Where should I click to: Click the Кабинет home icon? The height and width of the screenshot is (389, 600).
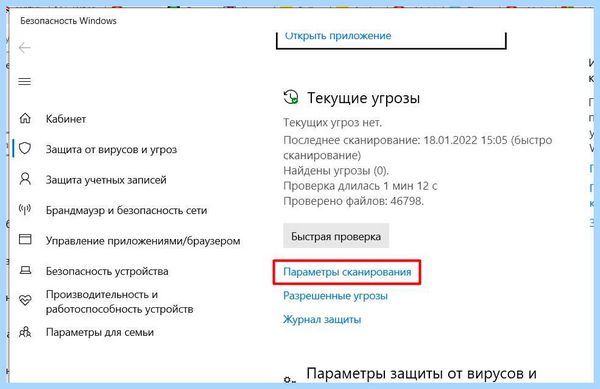pyautogui.click(x=25, y=118)
